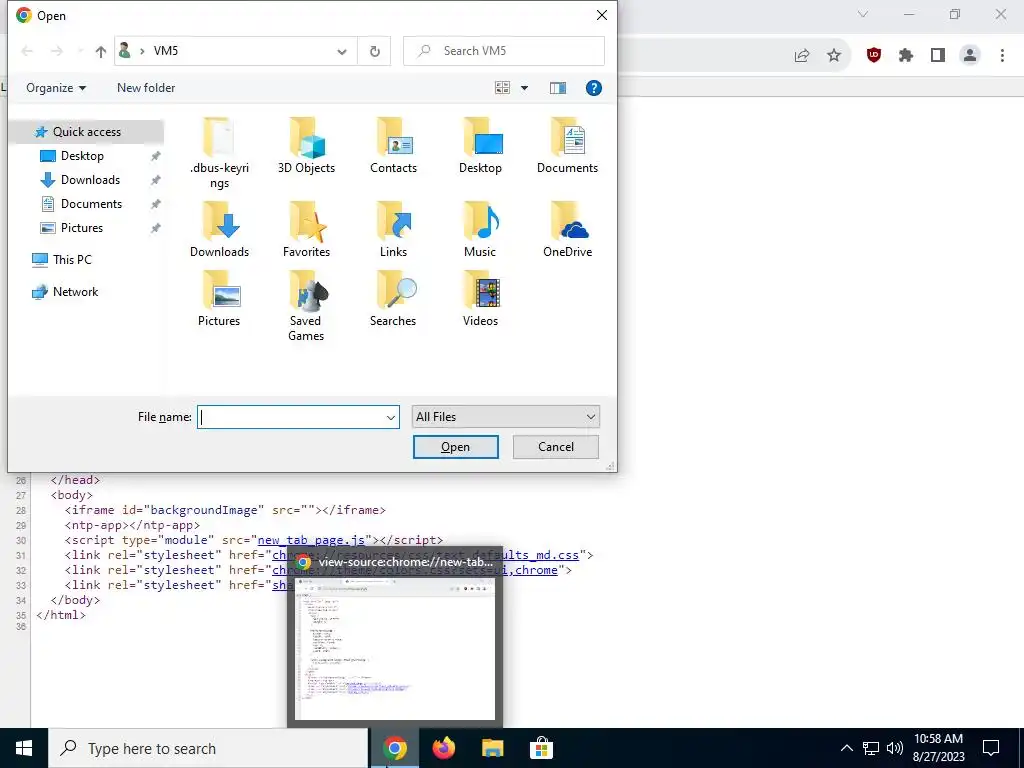The image size is (1024, 768).
Task: Open the All Files type dropdown
Action: 505,417
